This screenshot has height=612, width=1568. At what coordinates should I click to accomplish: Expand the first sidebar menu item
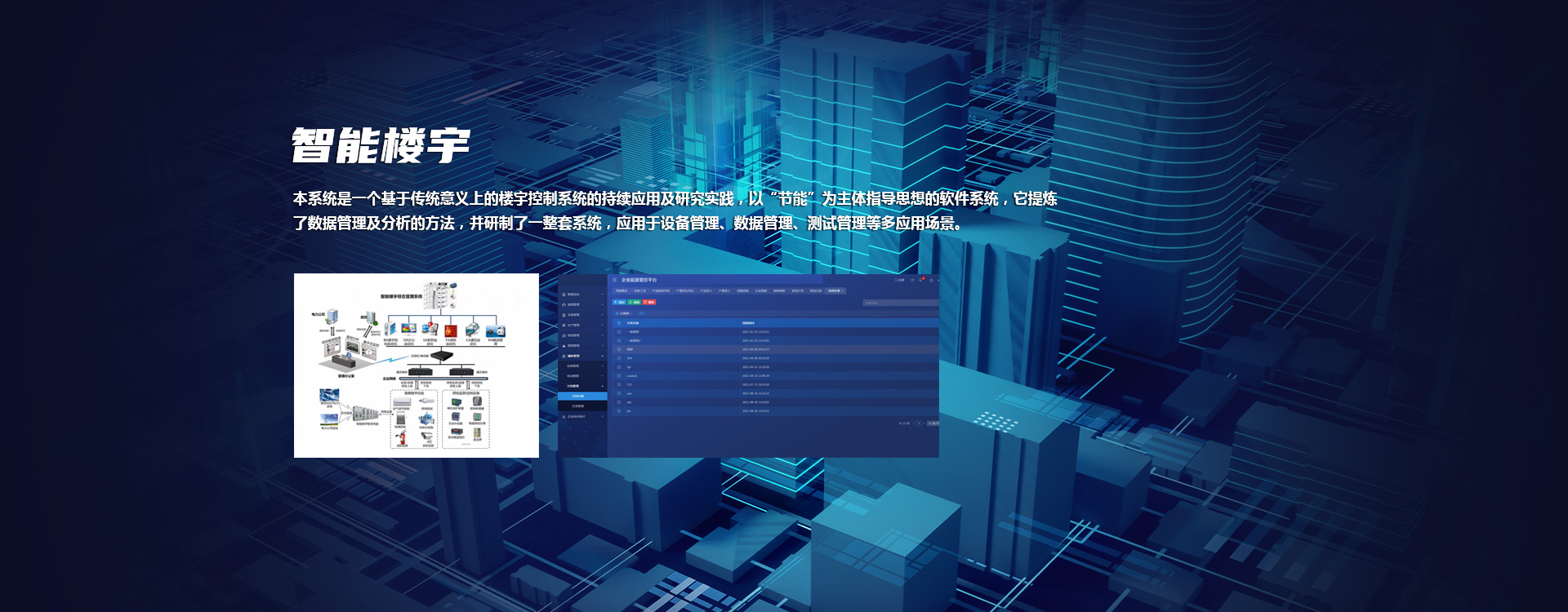(x=582, y=295)
